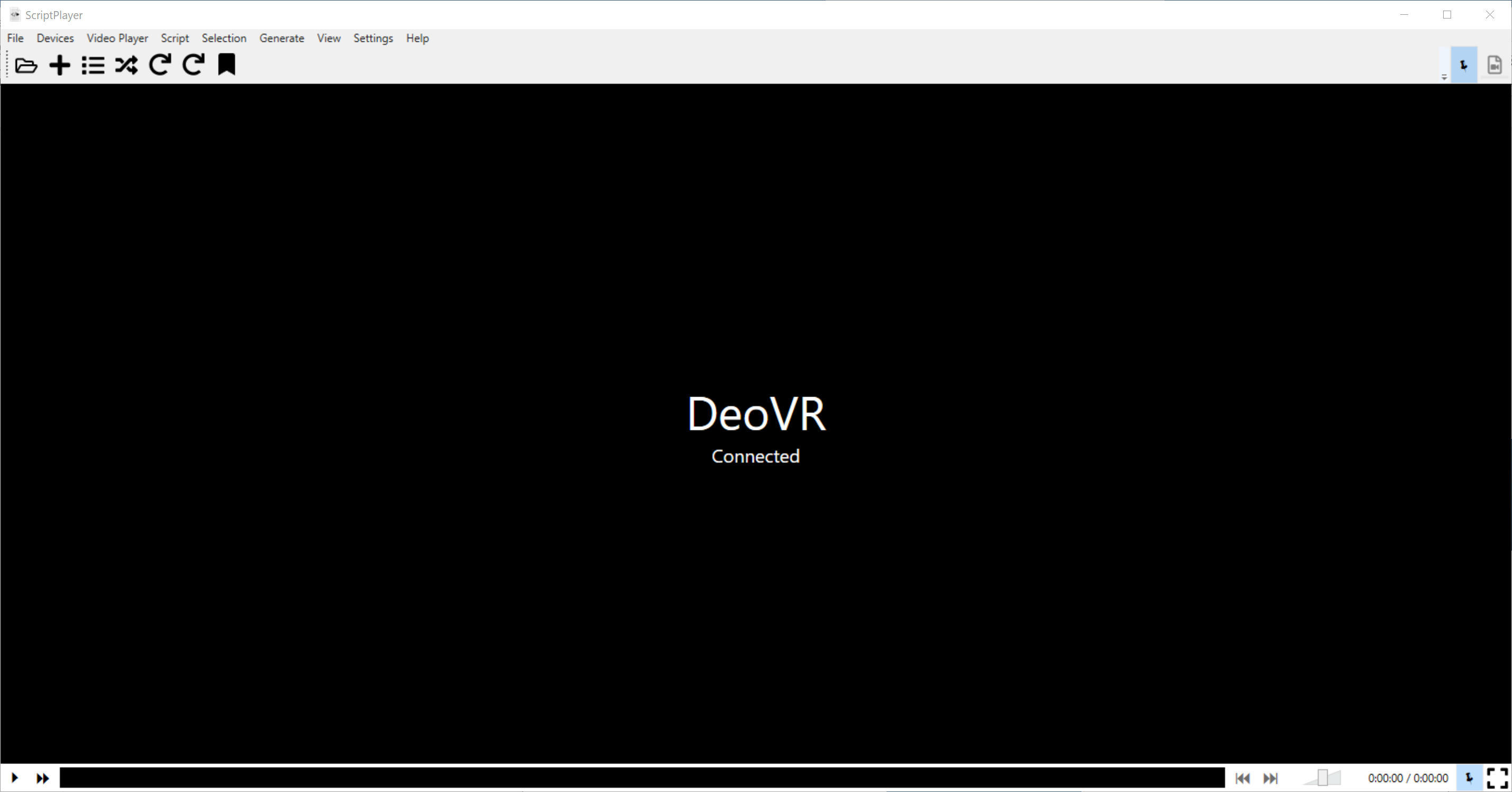Image resolution: width=1512 pixels, height=792 pixels.
Task: Open the Devices menu
Action: point(55,38)
